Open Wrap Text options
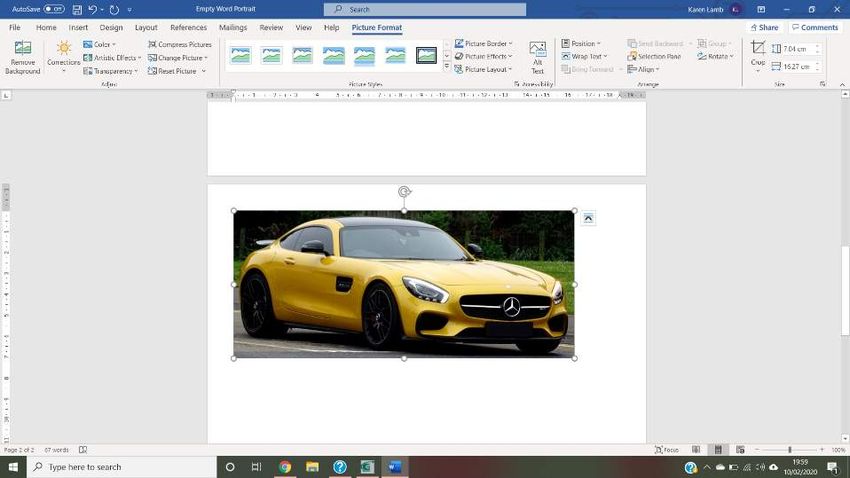The height and width of the screenshot is (478, 850). click(584, 56)
